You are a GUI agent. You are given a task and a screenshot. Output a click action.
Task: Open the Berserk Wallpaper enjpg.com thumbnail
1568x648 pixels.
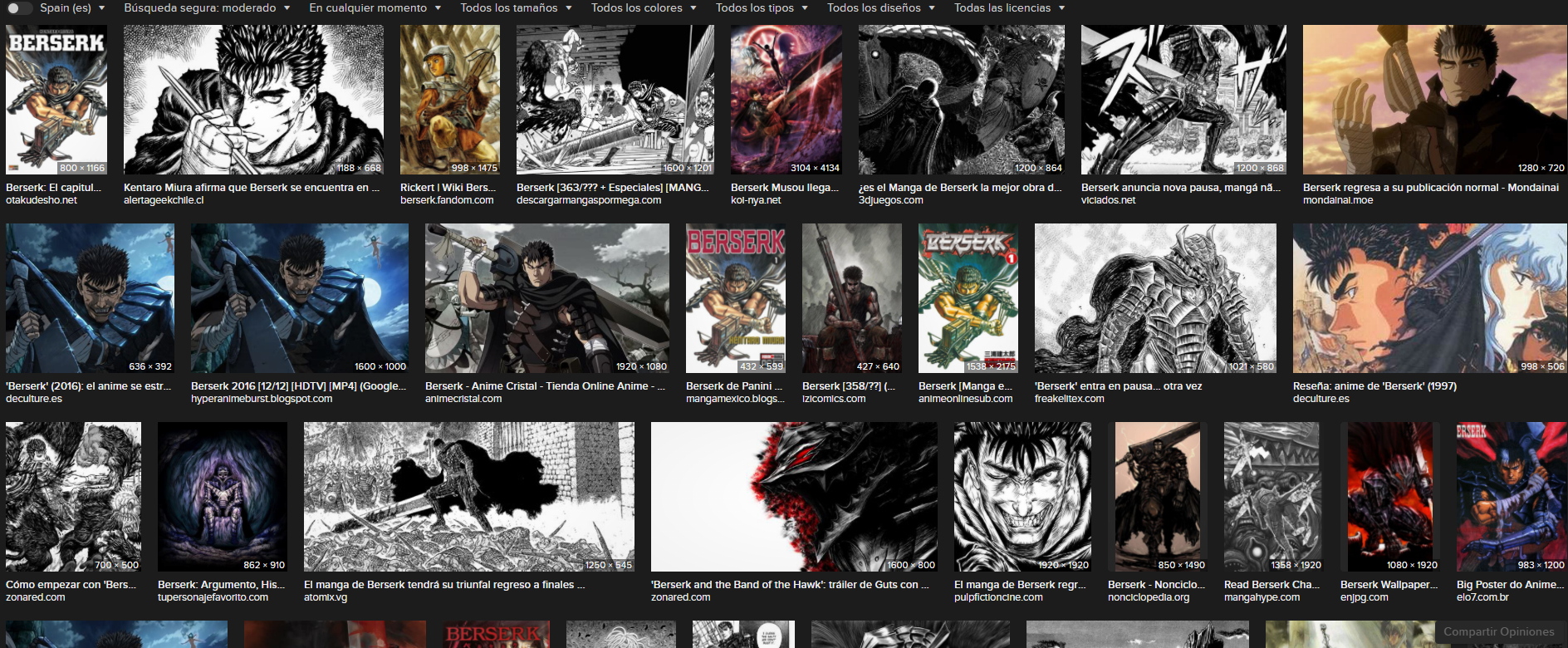click(x=1390, y=497)
